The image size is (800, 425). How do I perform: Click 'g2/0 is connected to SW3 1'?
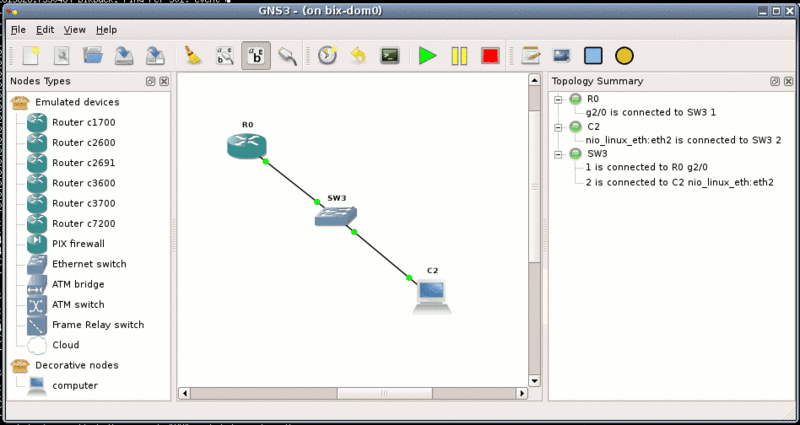click(651, 113)
